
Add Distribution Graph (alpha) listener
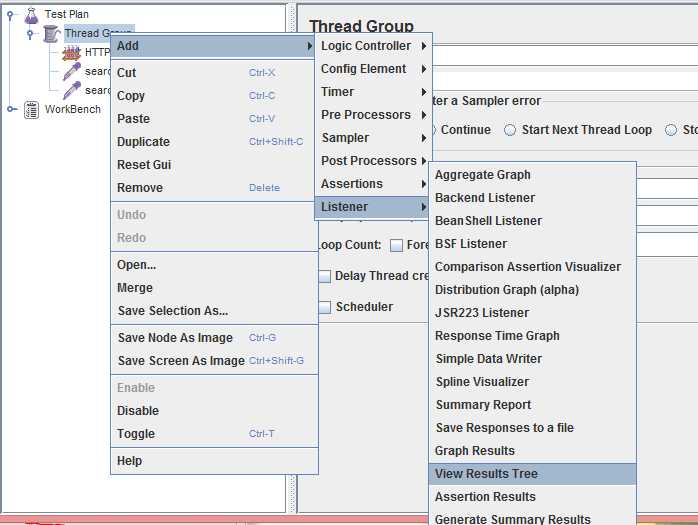click(x=532, y=290)
